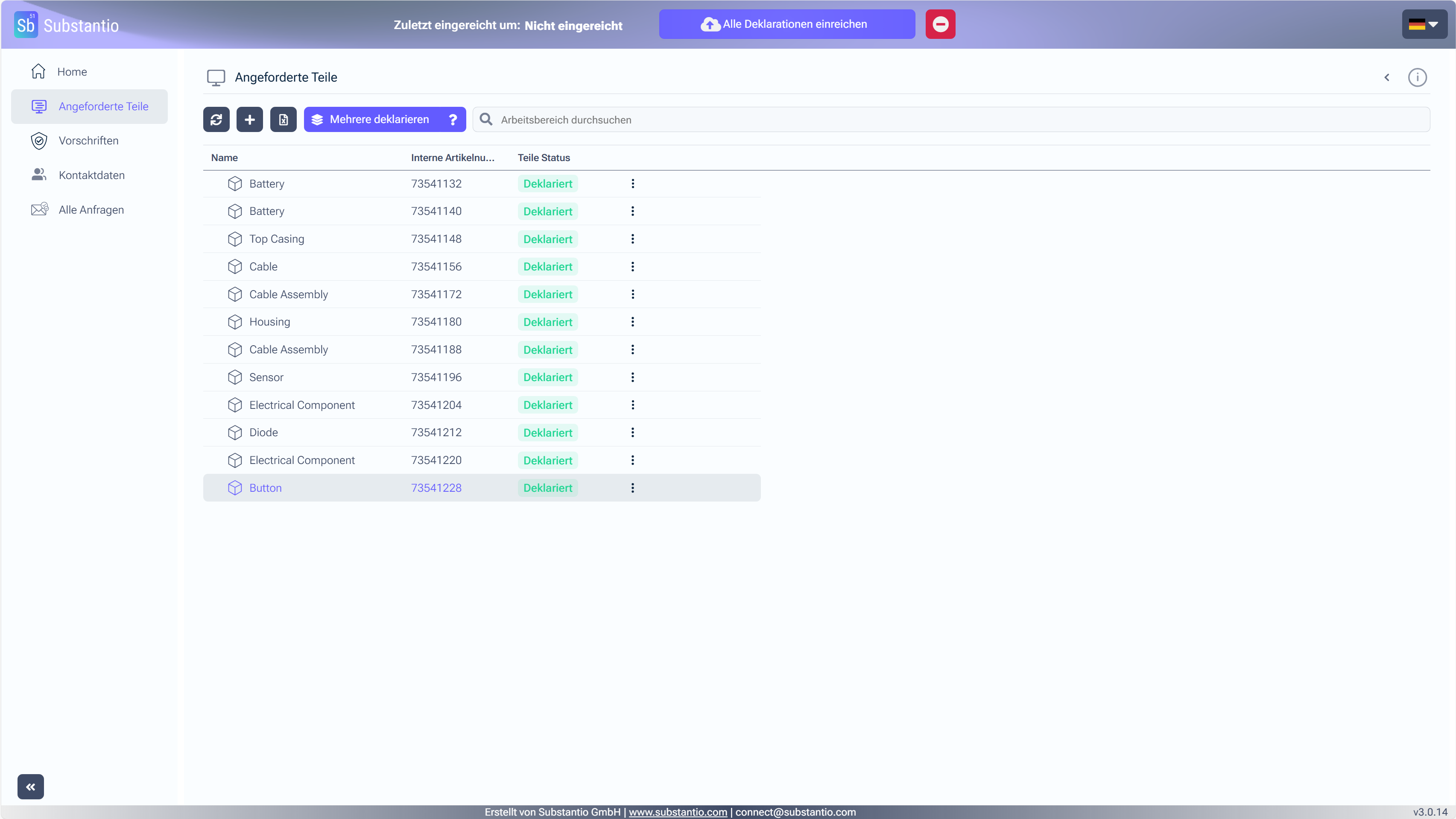The height and width of the screenshot is (819, 1456).
Task: Open the three-dot menu for Cable Assembly 73541172
Action: [632, 294]
